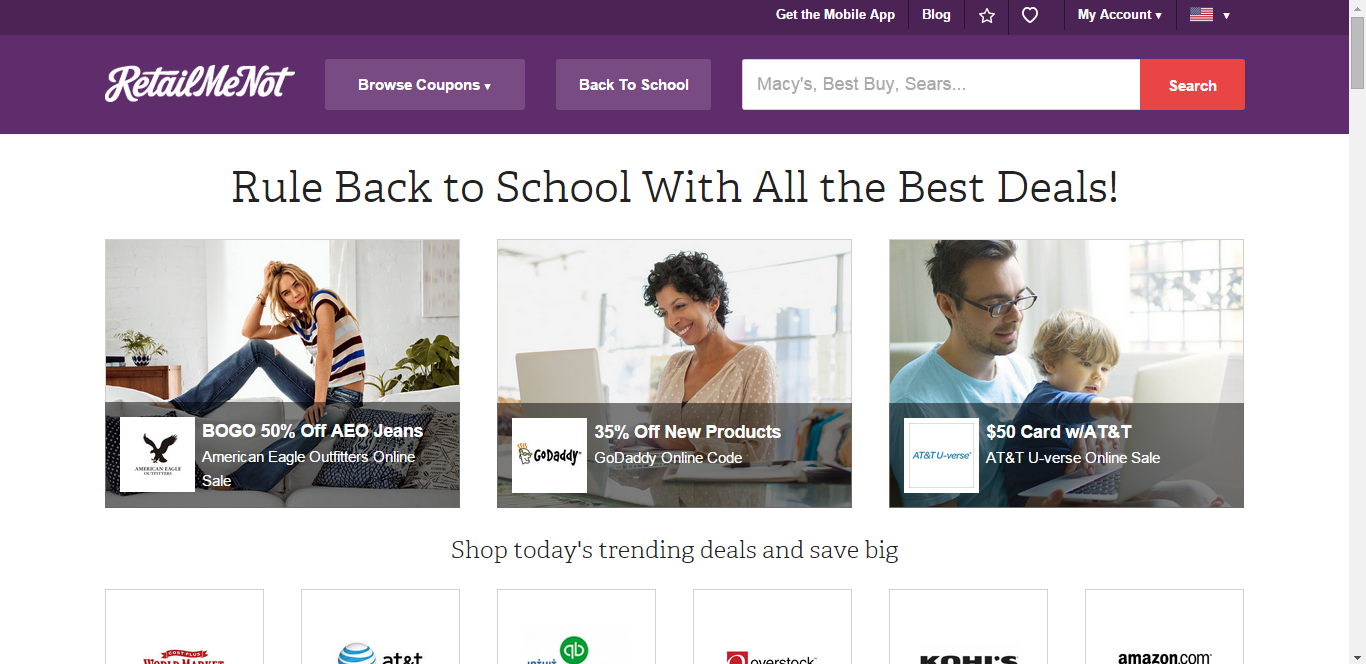Screen dimensions: 1366x664
Task: Expand the Browse Coupons dropdown
Action: [425, 85]
